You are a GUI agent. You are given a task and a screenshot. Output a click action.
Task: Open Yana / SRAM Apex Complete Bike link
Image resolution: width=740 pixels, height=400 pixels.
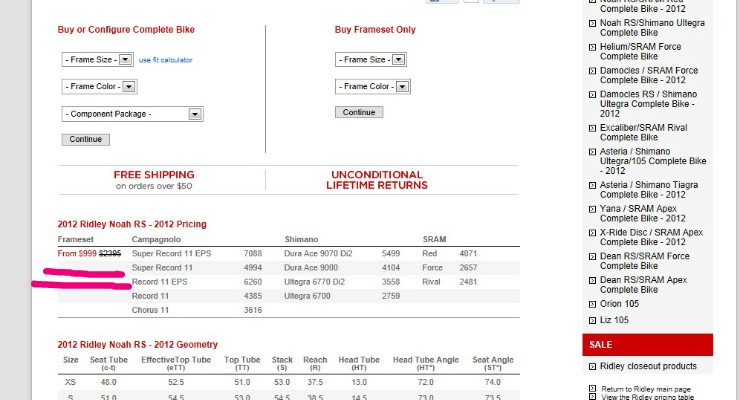[x=642, y=213]
